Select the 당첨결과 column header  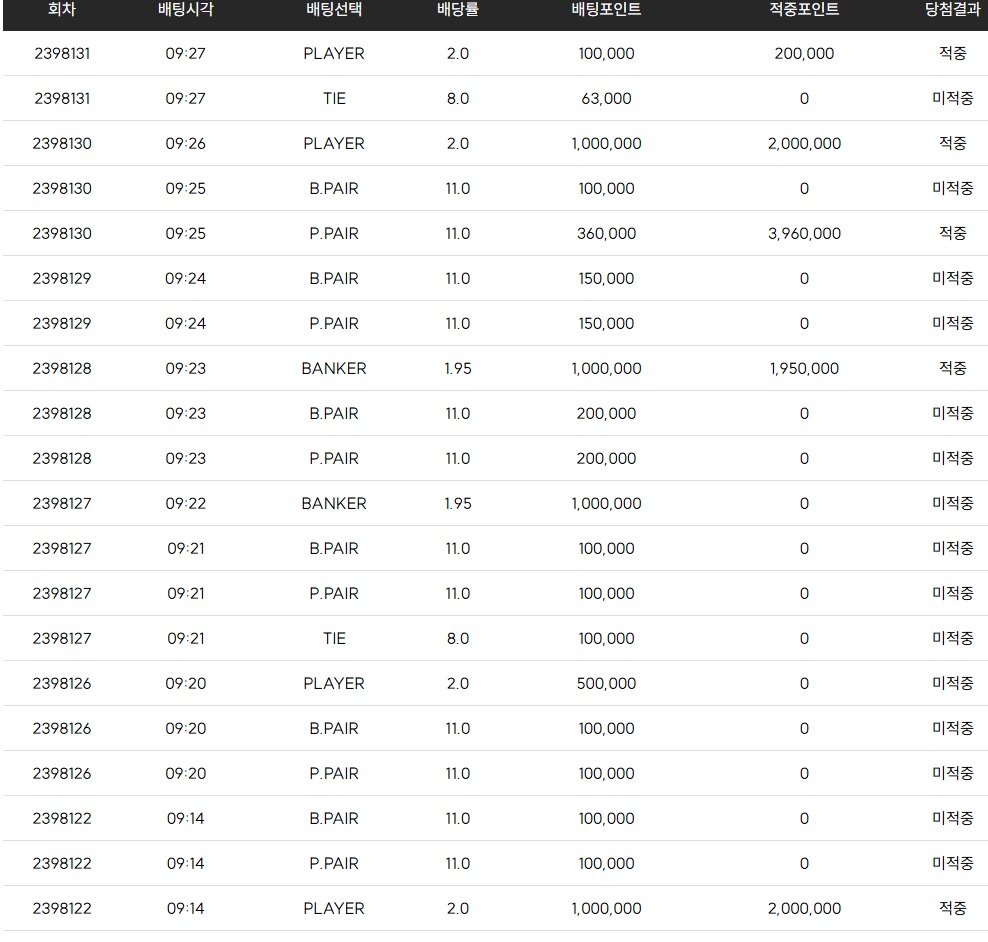pyautogui.click(x=953, y=9)
